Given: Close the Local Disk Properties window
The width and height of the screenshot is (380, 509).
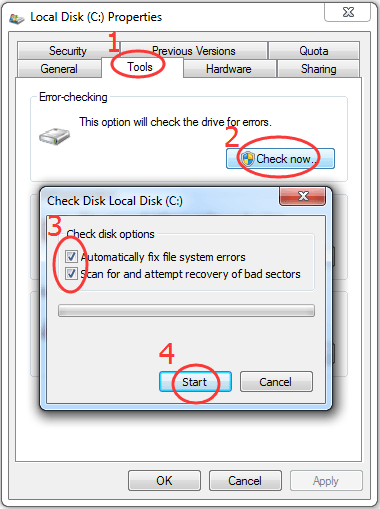Looking at the screenshot, I should (x=347, y=13).
